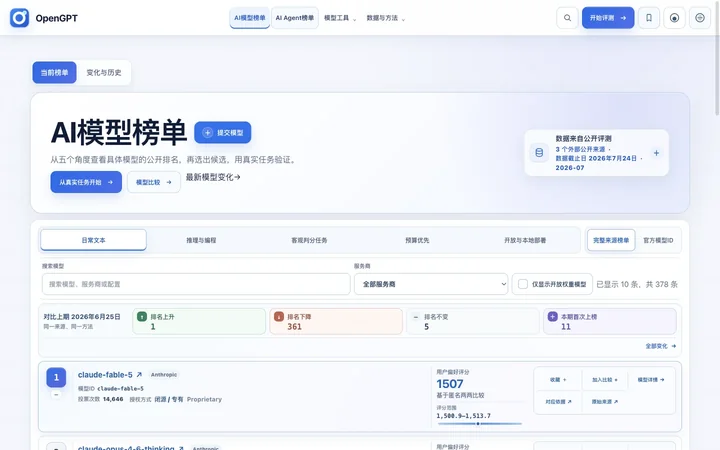Open 原始来源 link for claude-fable-5
Image resolution: width=720 pixels, height=450 pixels.
pos(605,402)
